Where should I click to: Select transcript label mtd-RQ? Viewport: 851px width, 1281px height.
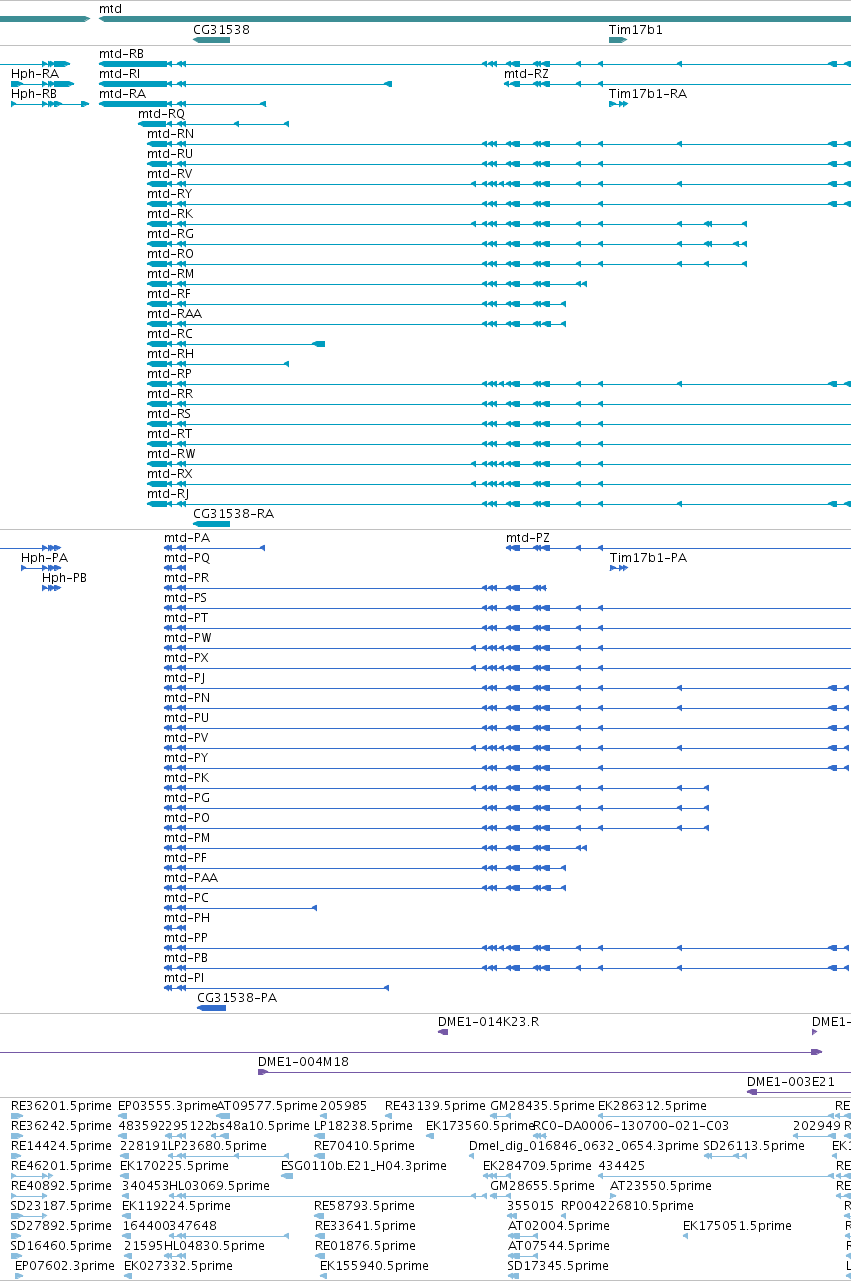(161, 113)
